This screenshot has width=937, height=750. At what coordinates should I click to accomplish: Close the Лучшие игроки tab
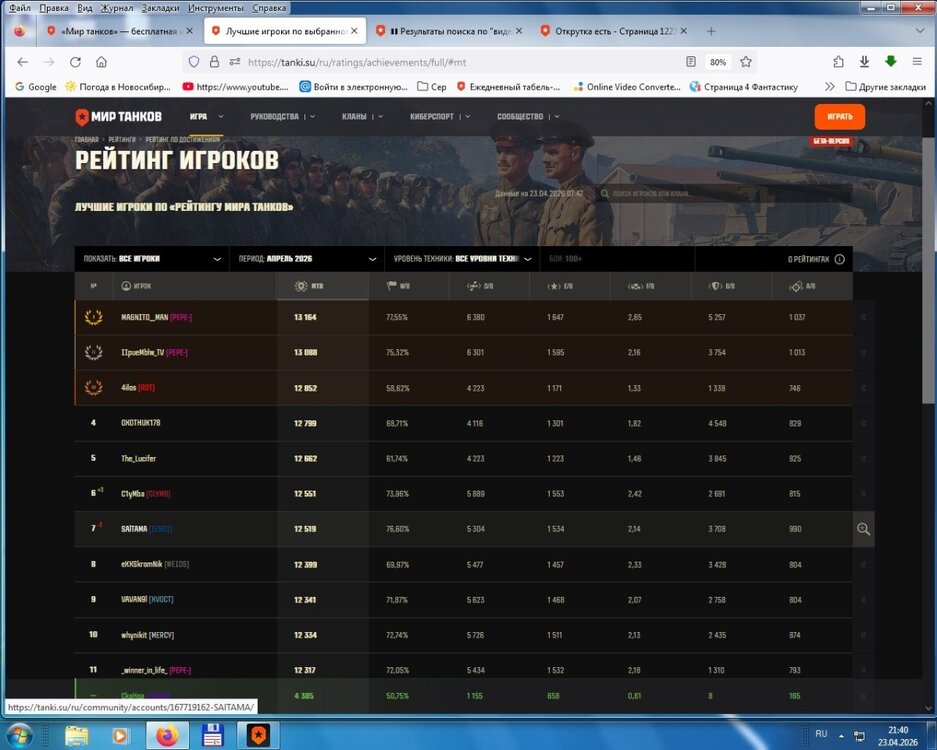pyautogui.click(x=354, y=30)
